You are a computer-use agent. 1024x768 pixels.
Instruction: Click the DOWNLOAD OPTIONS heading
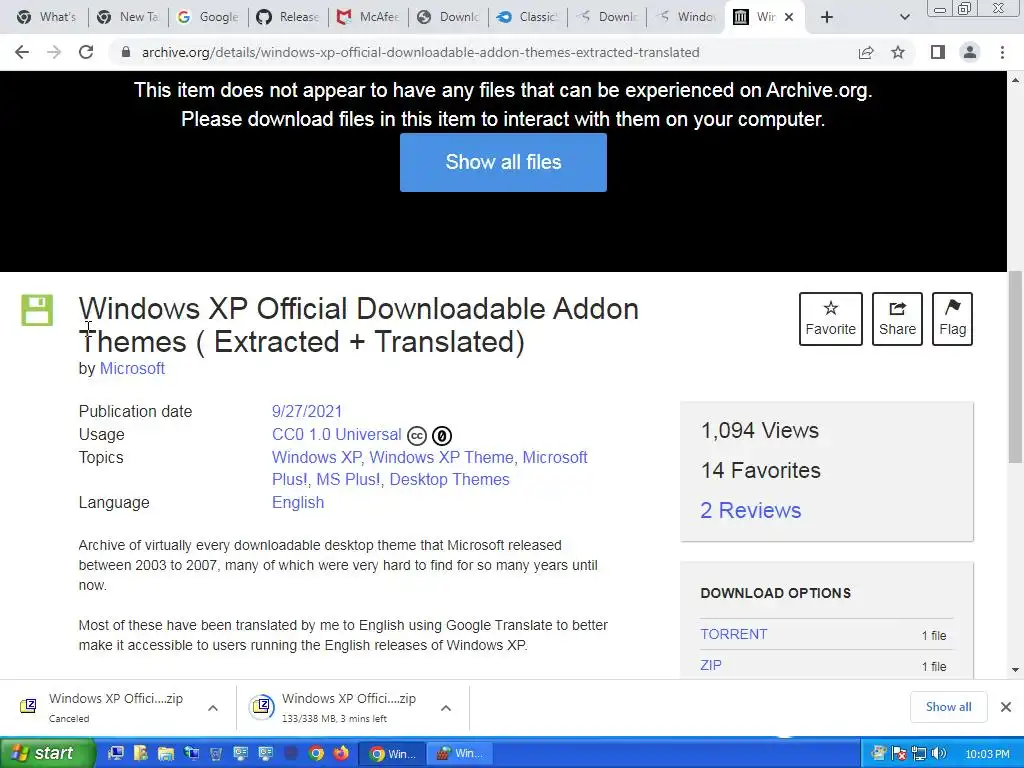click(776, 593)
